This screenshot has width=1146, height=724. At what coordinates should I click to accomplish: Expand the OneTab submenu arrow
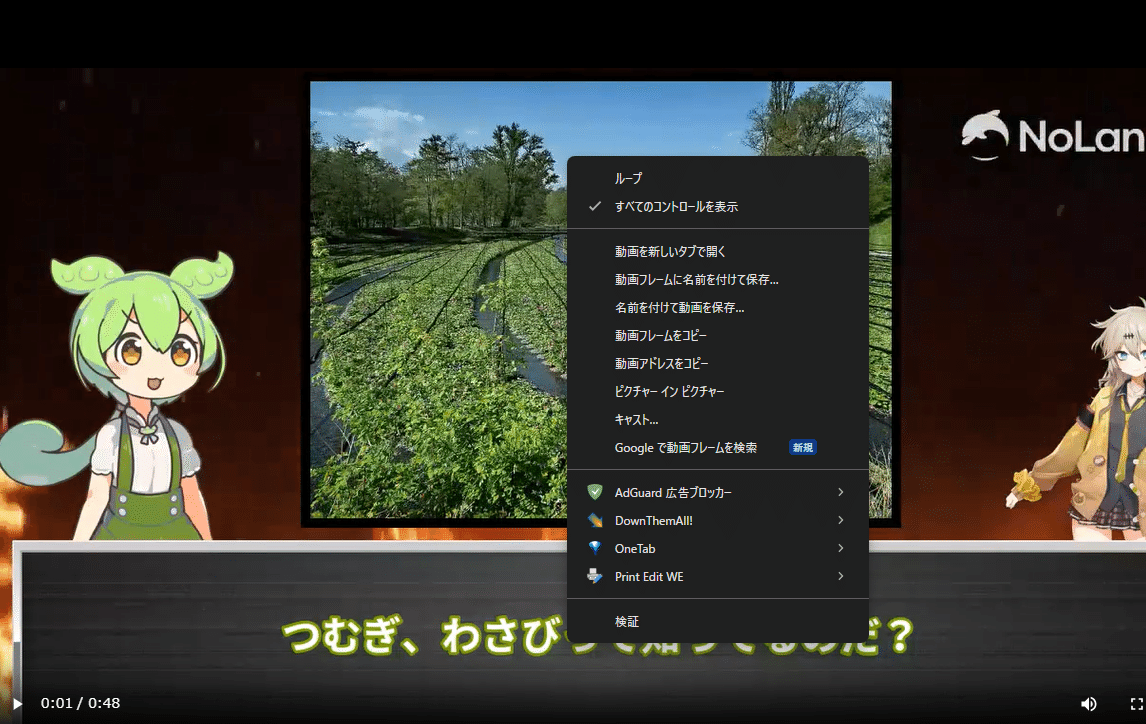pyautogui.click(x=840, y=548)
